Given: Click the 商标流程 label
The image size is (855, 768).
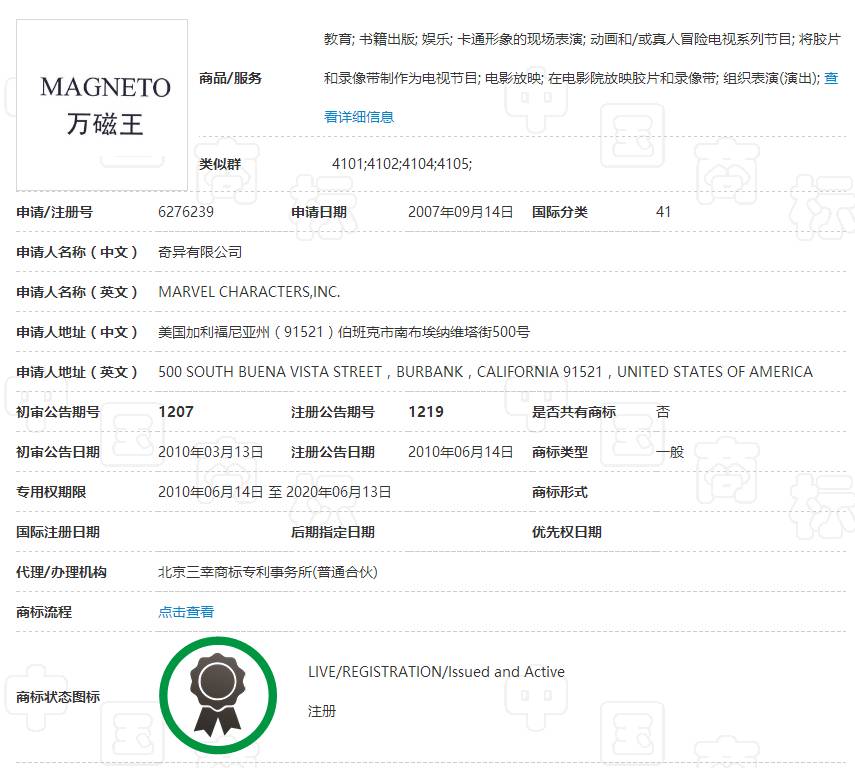Looking at the screenshot, I should click(44, 612).
